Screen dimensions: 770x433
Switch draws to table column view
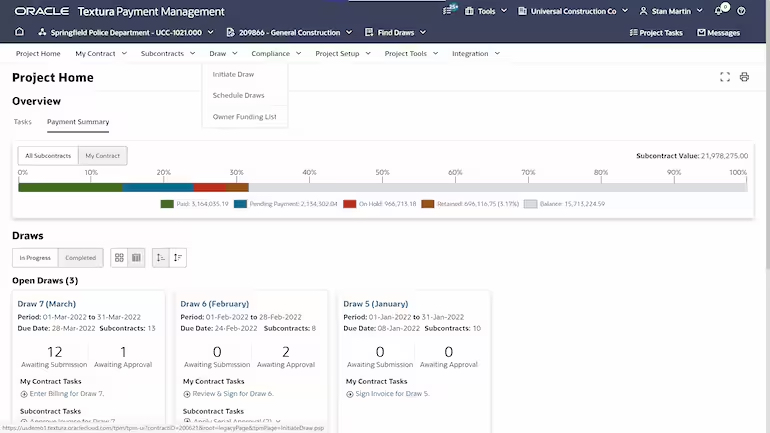(x=136, y=258)
